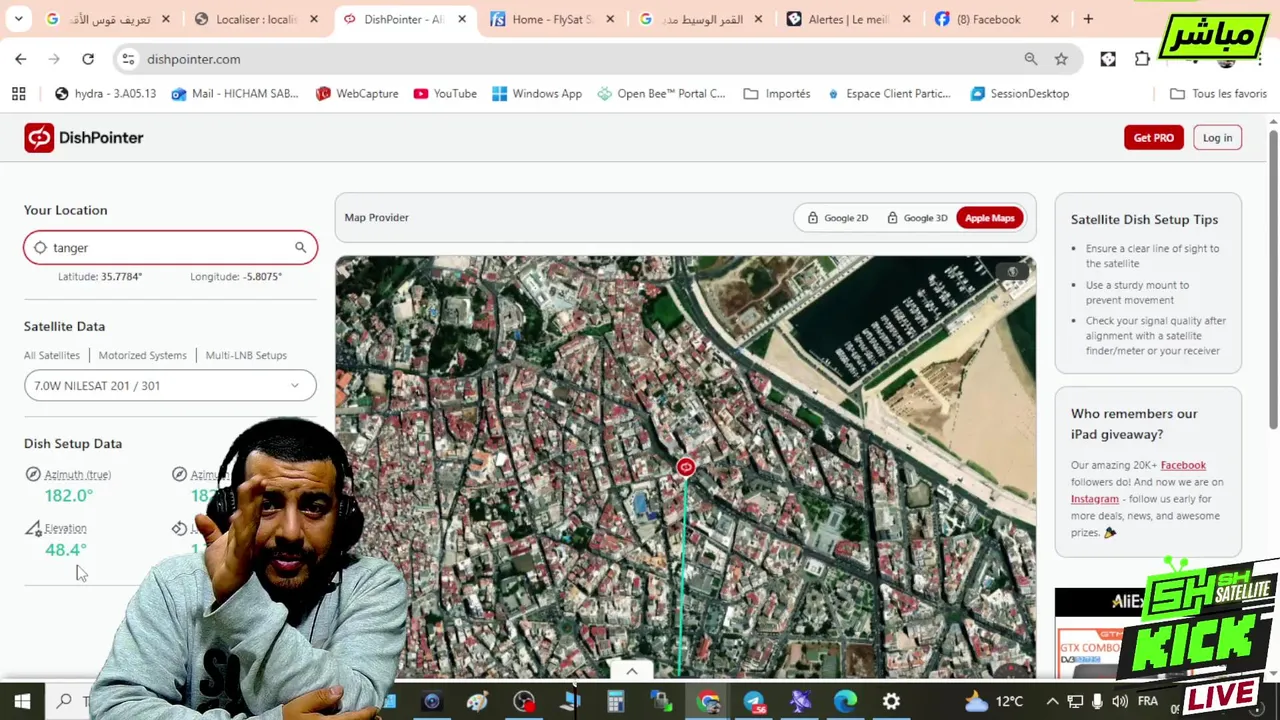
Task: Open the Open Bee Portal bookmark
Action: click(661, 93)
